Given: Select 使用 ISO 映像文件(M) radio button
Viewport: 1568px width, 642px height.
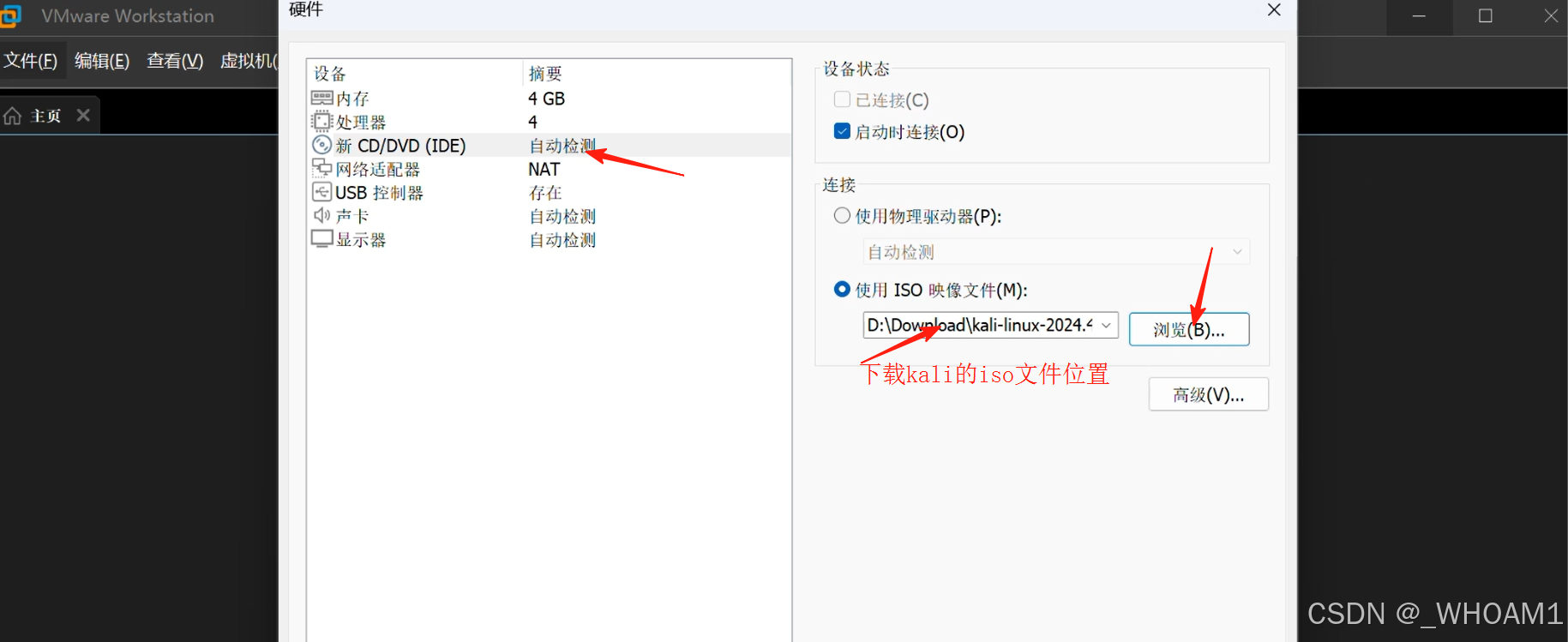Looking at the screenshot, I should tap(842, 290).
